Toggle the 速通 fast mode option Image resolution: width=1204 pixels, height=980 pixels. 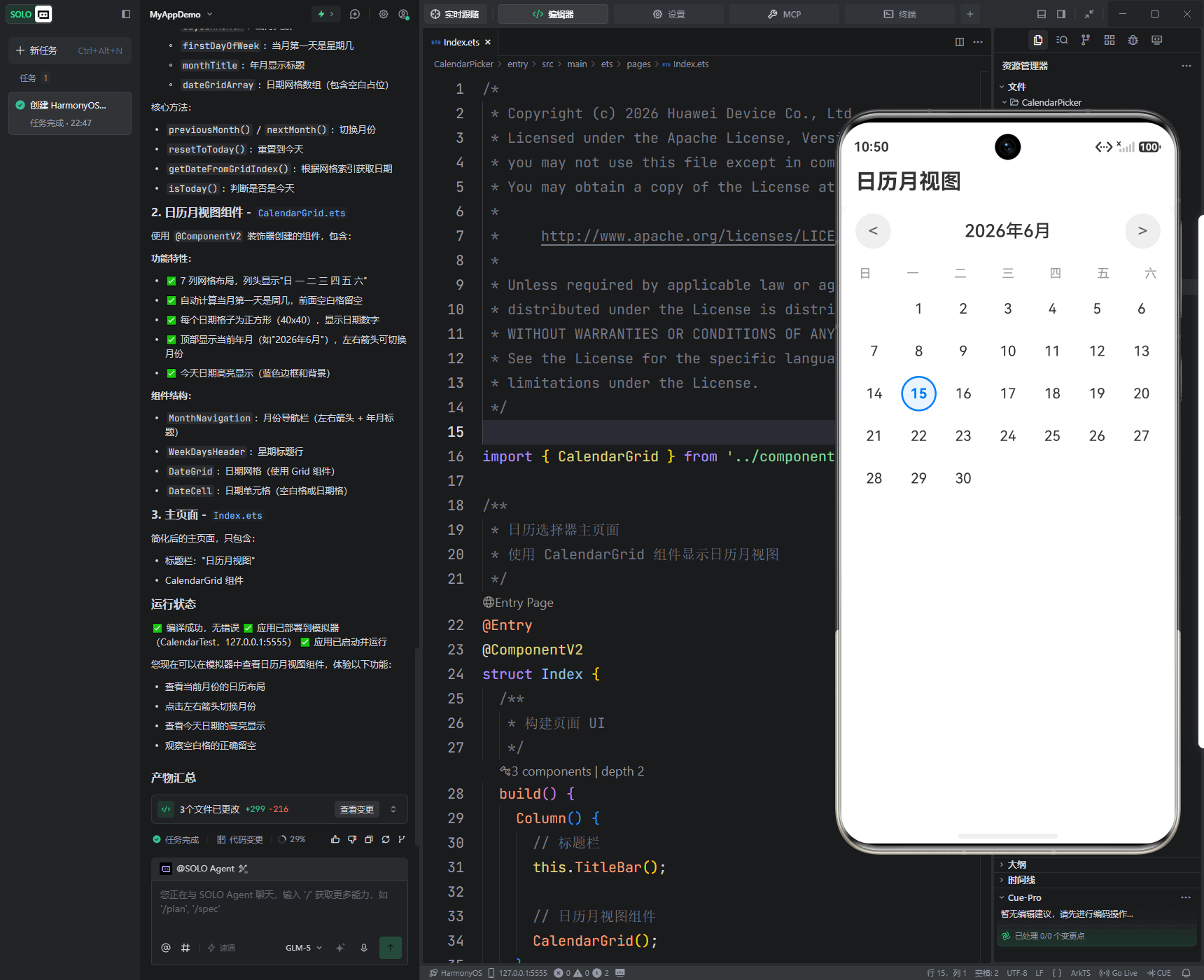221,948
